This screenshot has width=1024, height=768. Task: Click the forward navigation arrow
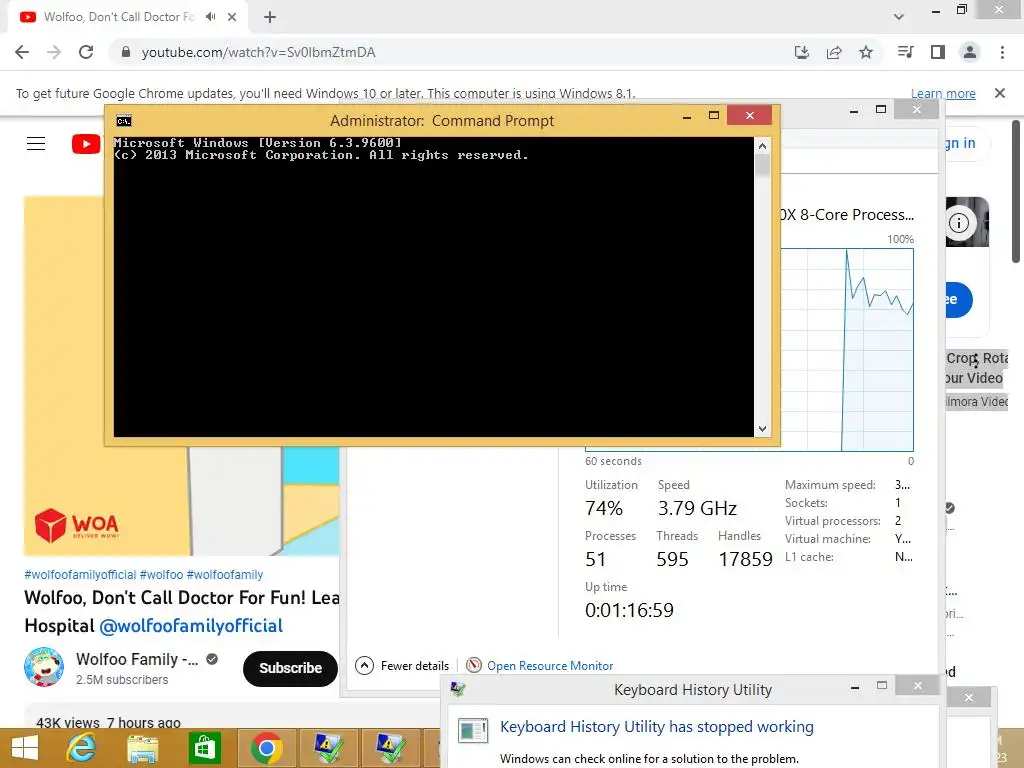pyautogui.click(x=54, y=52)
